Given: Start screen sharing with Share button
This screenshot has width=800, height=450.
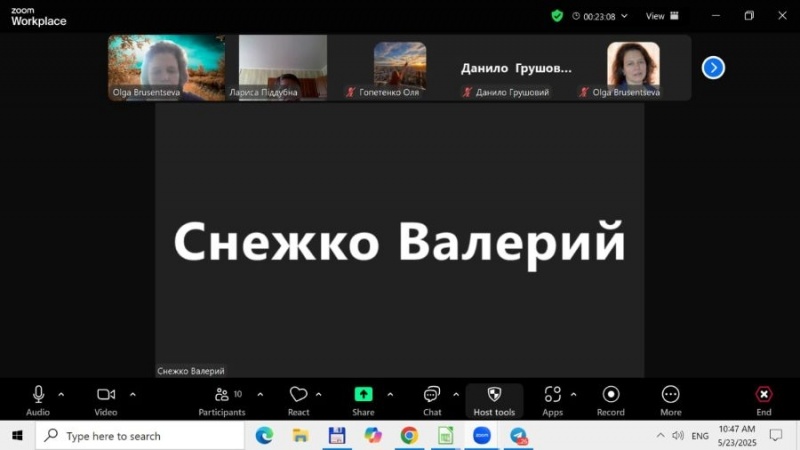Looking at the screenshot, I should [363, 400].
